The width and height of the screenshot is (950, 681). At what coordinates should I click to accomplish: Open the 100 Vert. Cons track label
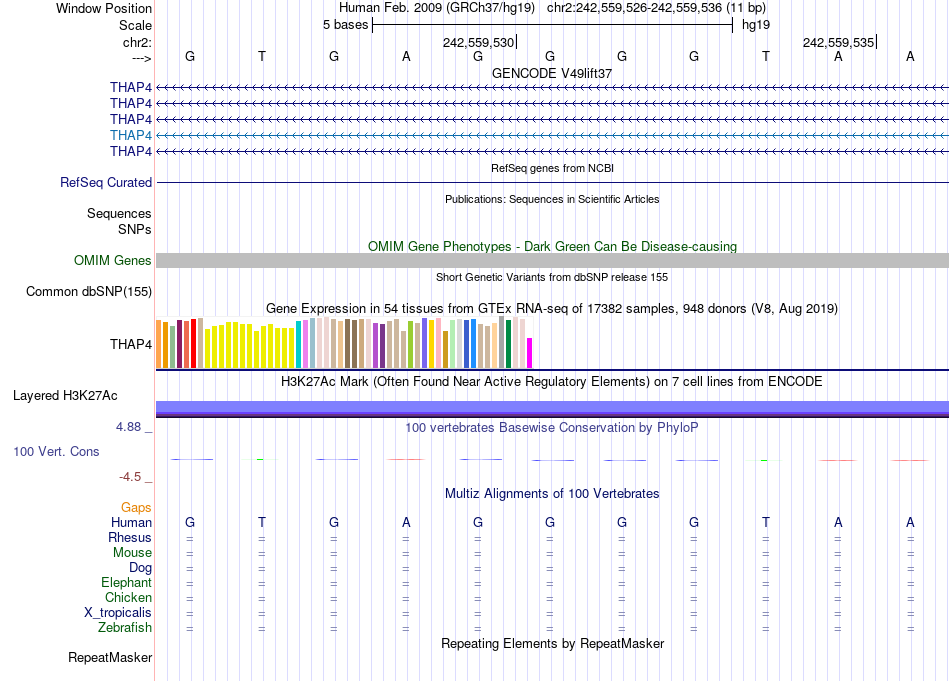(x=56, y=451)
